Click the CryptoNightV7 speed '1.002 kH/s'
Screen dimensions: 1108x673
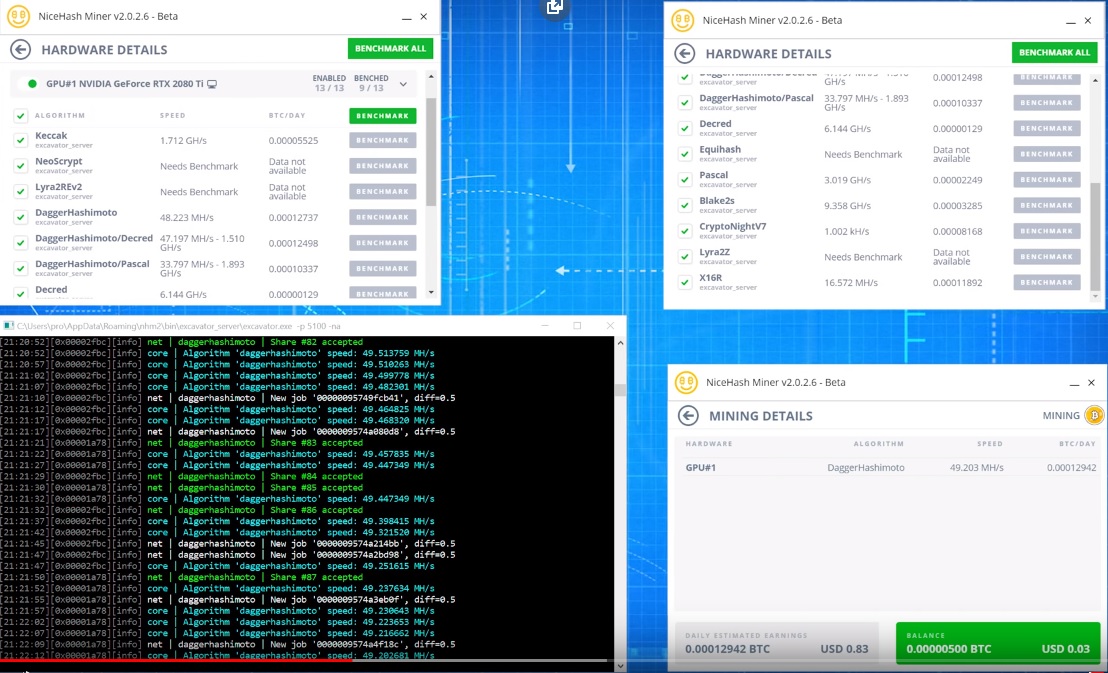click(847, 231)
